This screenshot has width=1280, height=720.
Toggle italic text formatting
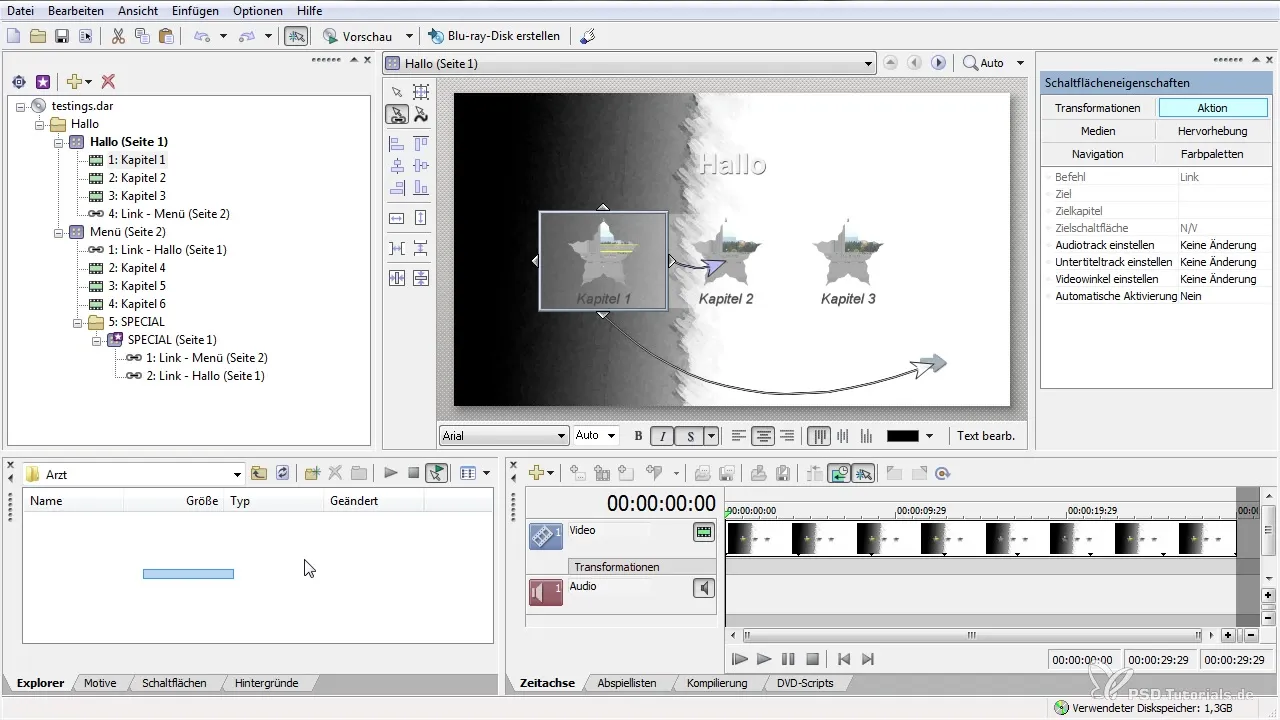pyautogui.click(x=662, y=436)
